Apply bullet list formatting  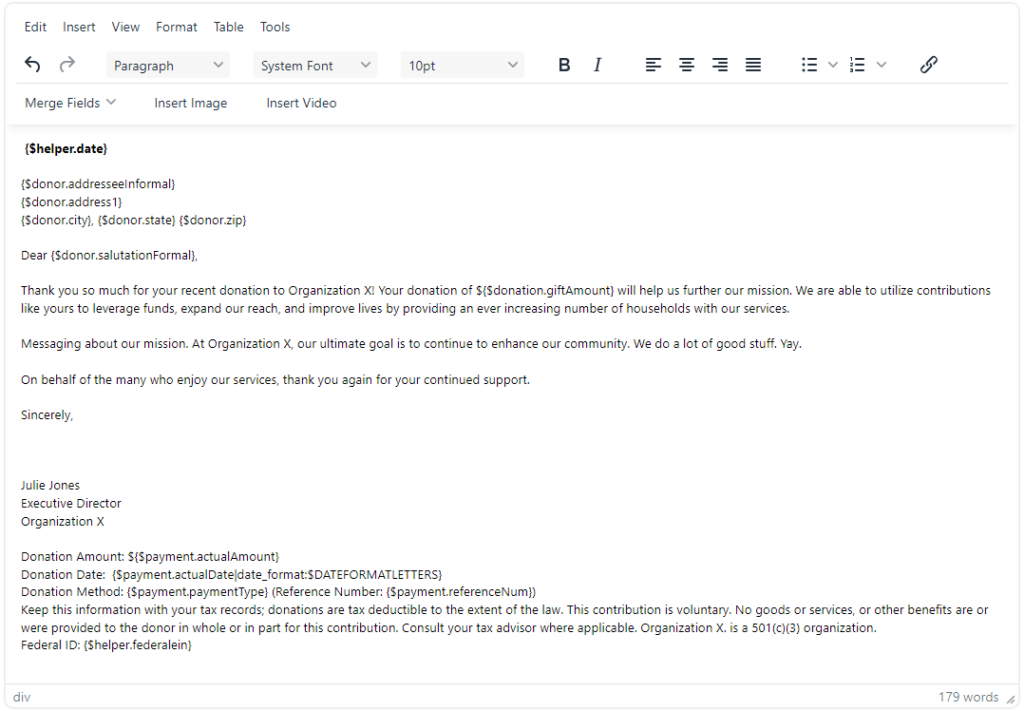pos(809,65)
